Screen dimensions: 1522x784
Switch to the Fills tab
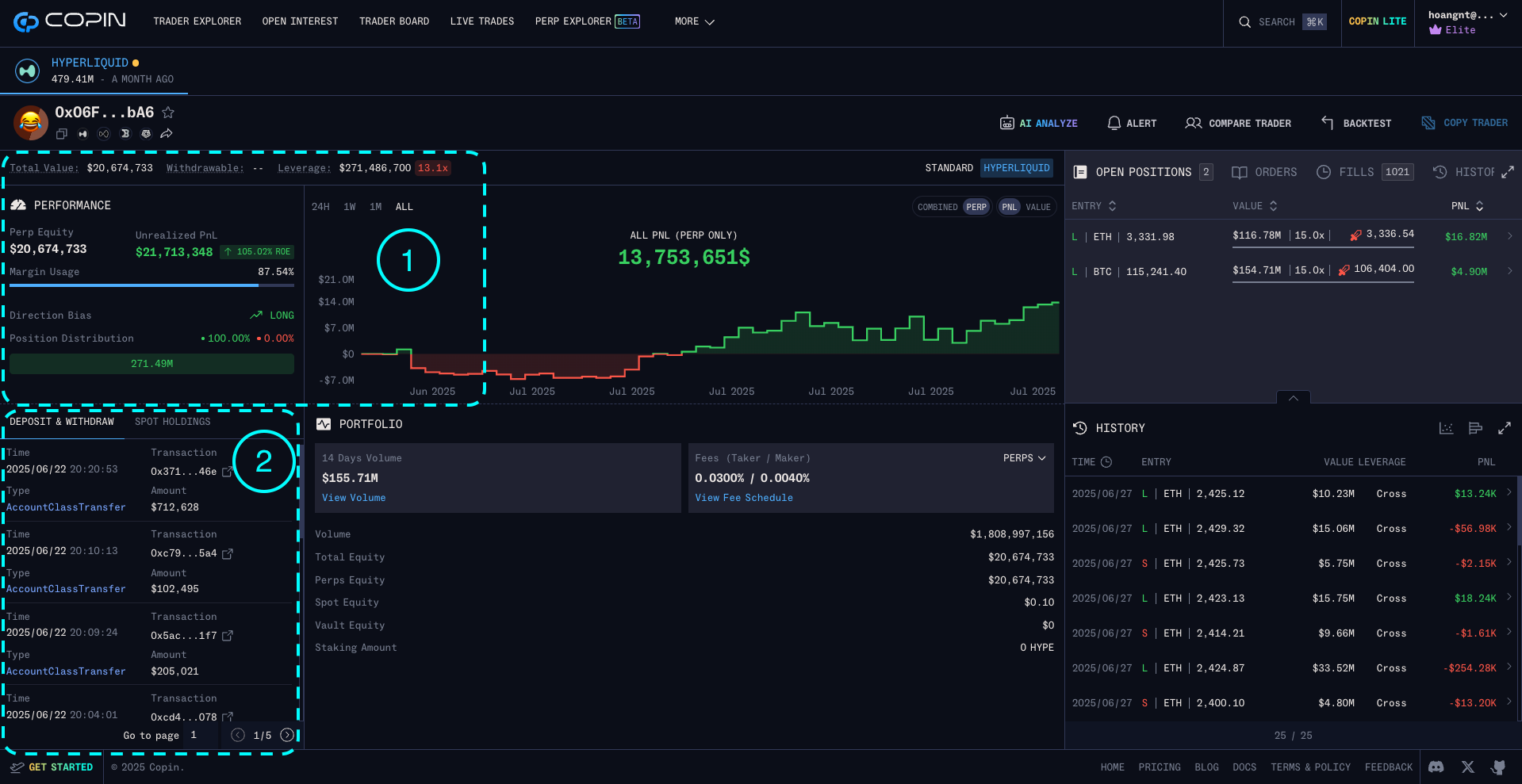1365,172
